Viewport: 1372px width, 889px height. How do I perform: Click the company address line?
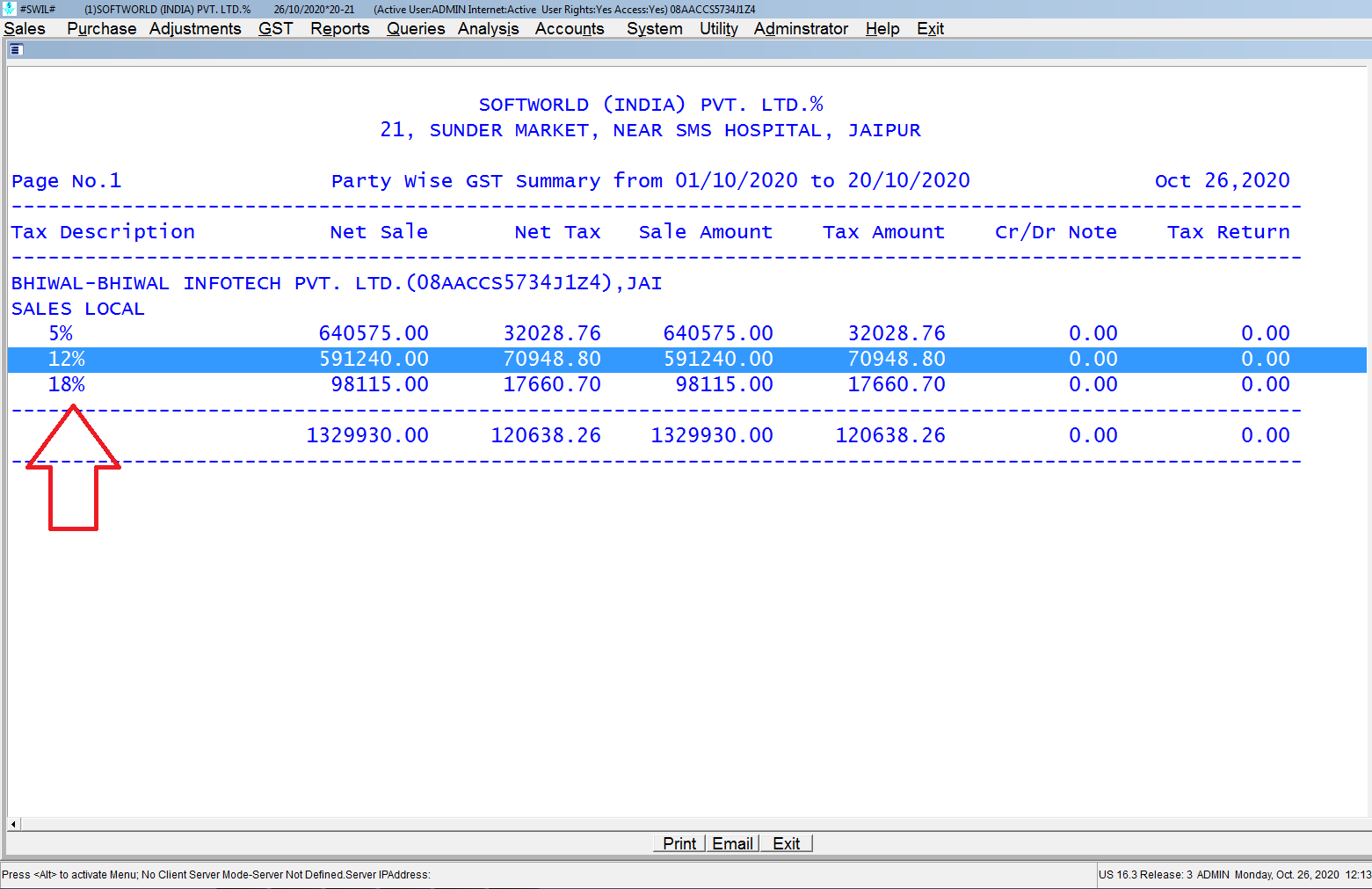coord(650,130)
